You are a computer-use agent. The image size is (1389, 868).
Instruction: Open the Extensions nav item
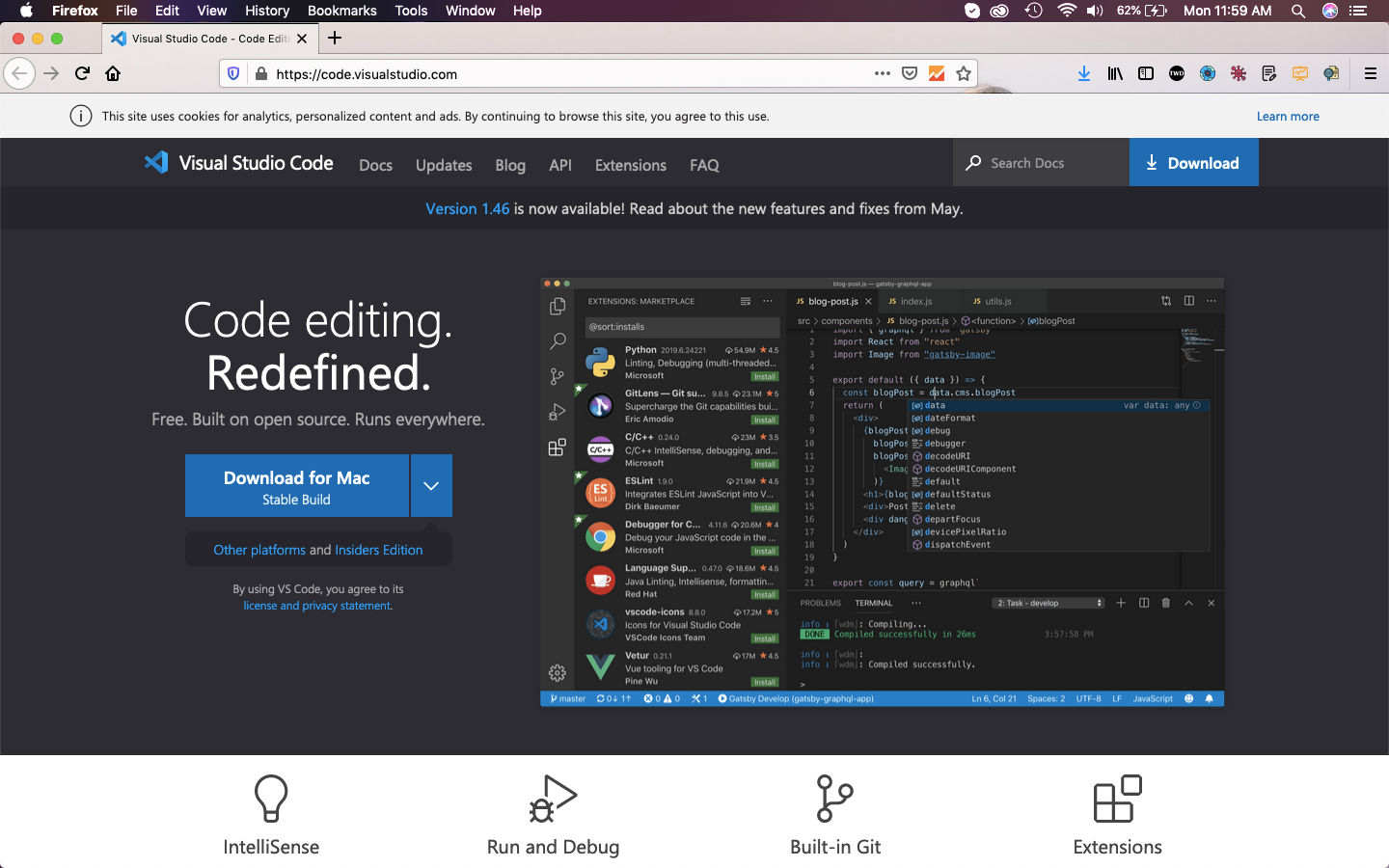click(631, 165)
